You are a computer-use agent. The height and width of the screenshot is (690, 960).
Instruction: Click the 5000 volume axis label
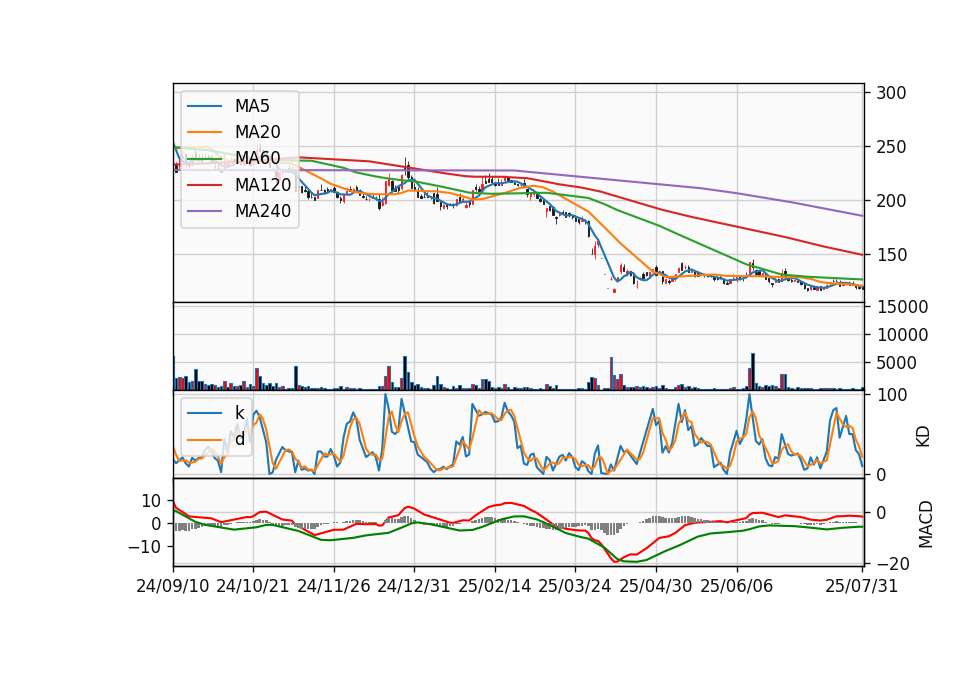[896, 363]
